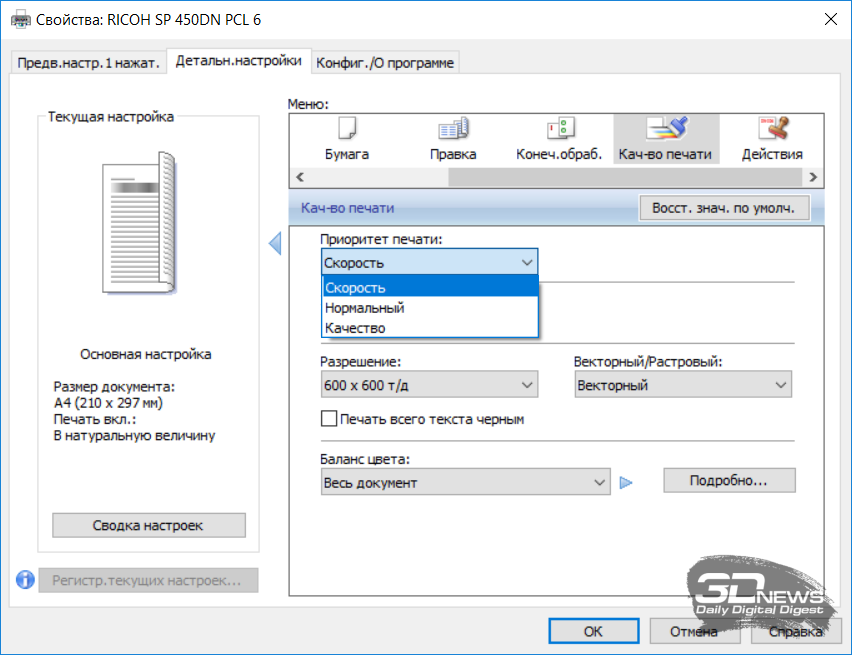This screenshot has width=852, height=655.
Task: Switch to the Предв.настр. 1 нажат. tab
Action: tap(89, 63)
